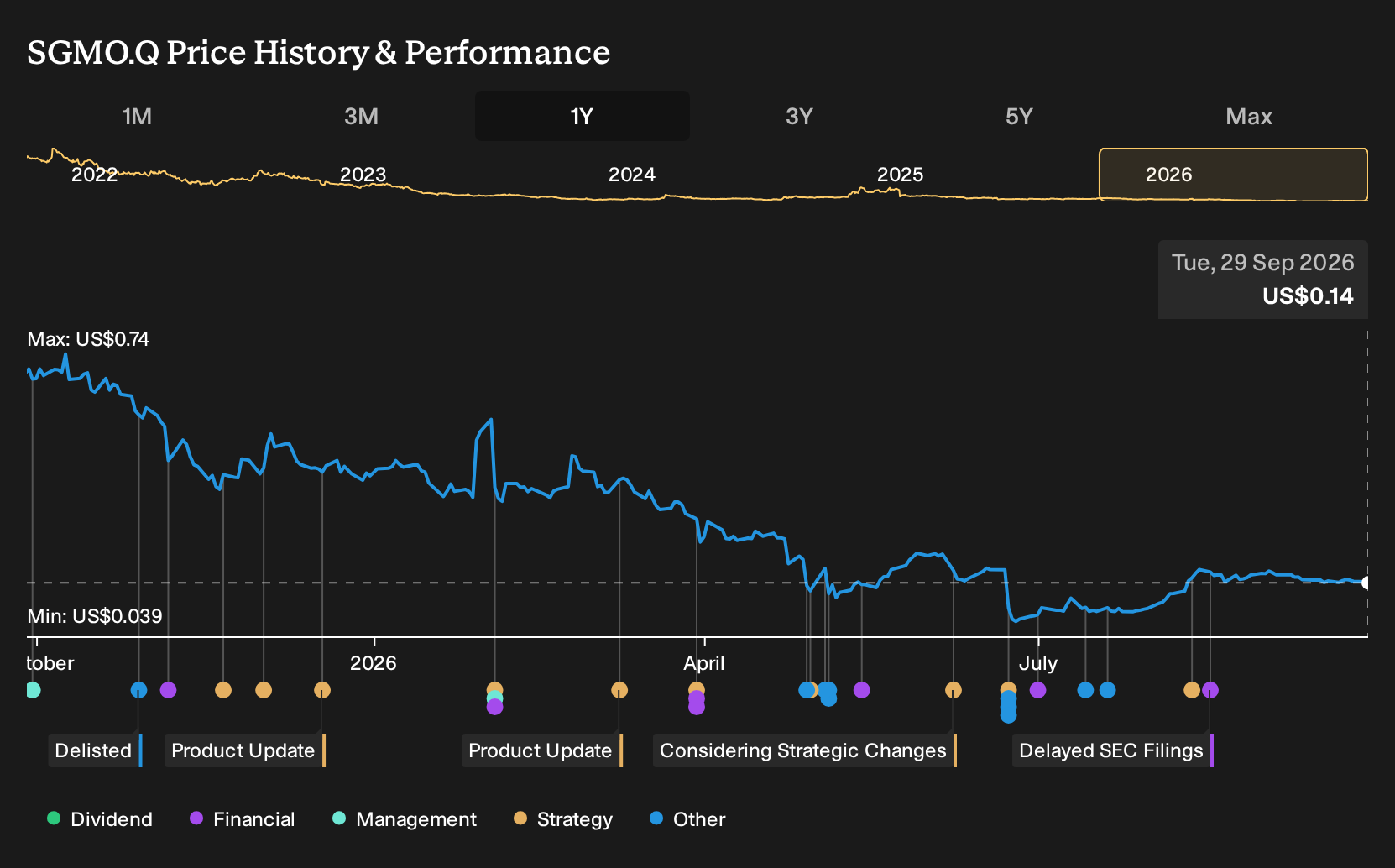The width and height of the screenshot is (1395, 868).
Task: Click the highlighted 2026 range selector window
Action: coord(1233,175)
